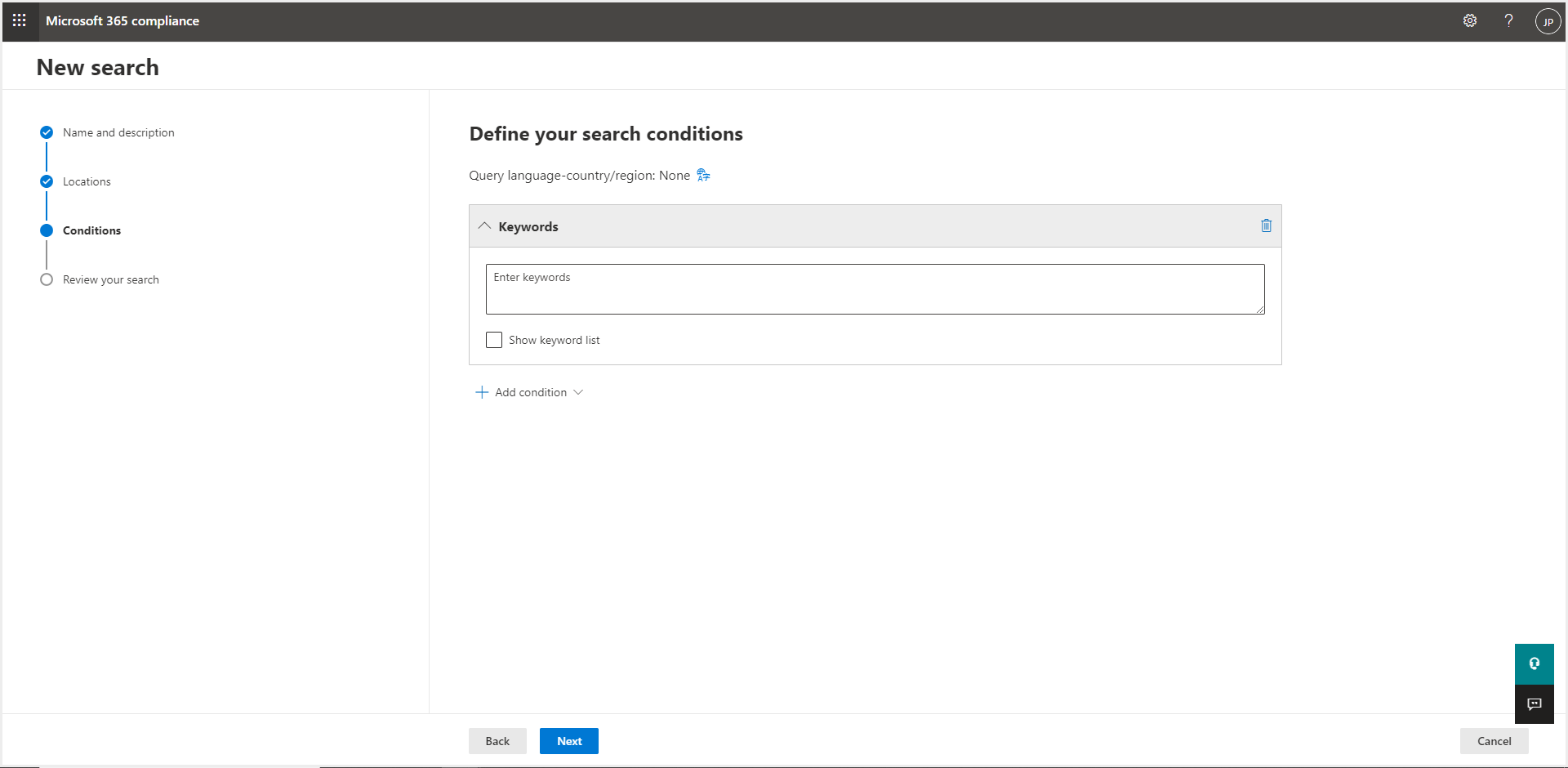Open the settings gear icon
This screenshot has width=1568, height=768.
pyautogui.click(x=1470, y=20)
